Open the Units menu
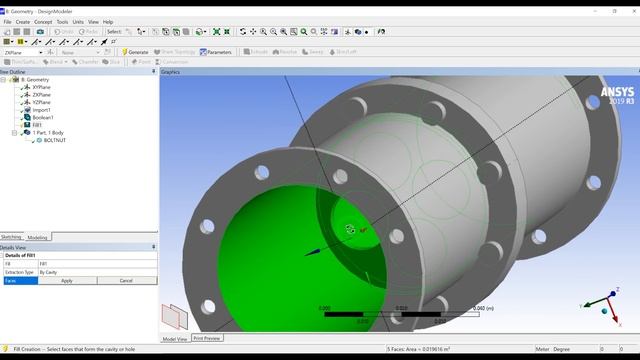 pos(78,22)
